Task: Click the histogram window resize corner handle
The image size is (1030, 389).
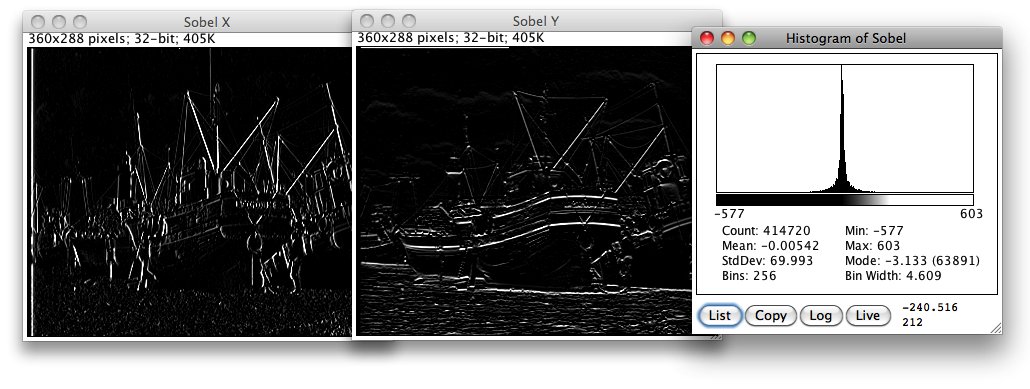Action: click(996, 328)
